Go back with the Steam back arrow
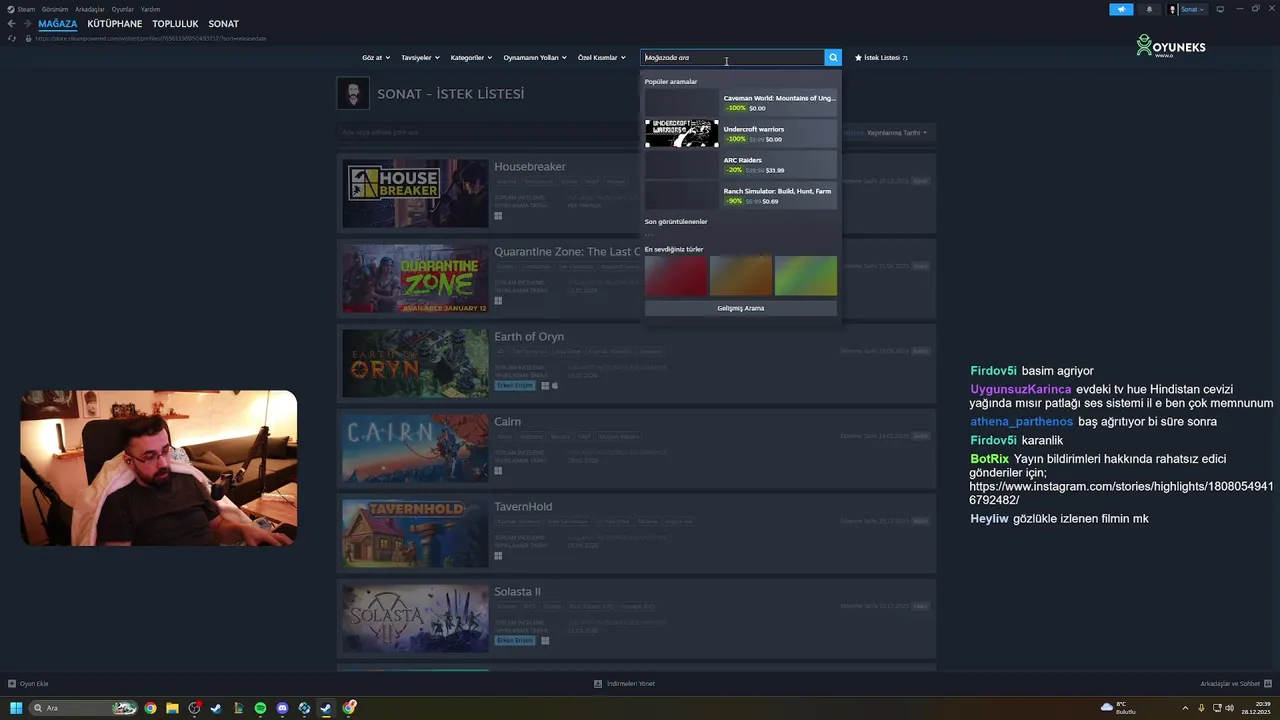Viewport: 1280px width, 720px height. click(11, 24)
